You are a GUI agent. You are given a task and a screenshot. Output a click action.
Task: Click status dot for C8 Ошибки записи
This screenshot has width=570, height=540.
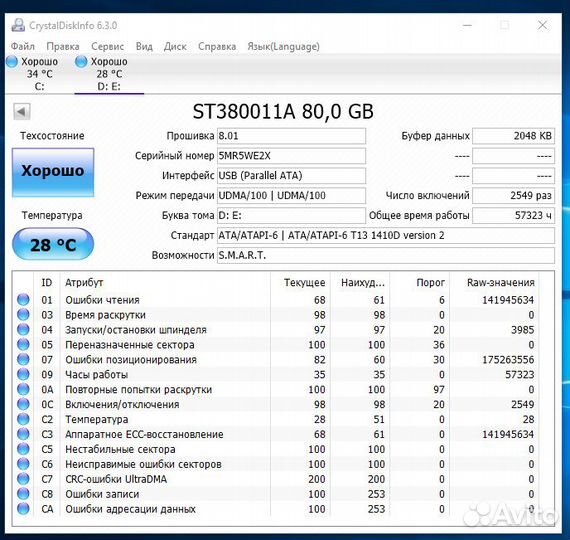23,494
